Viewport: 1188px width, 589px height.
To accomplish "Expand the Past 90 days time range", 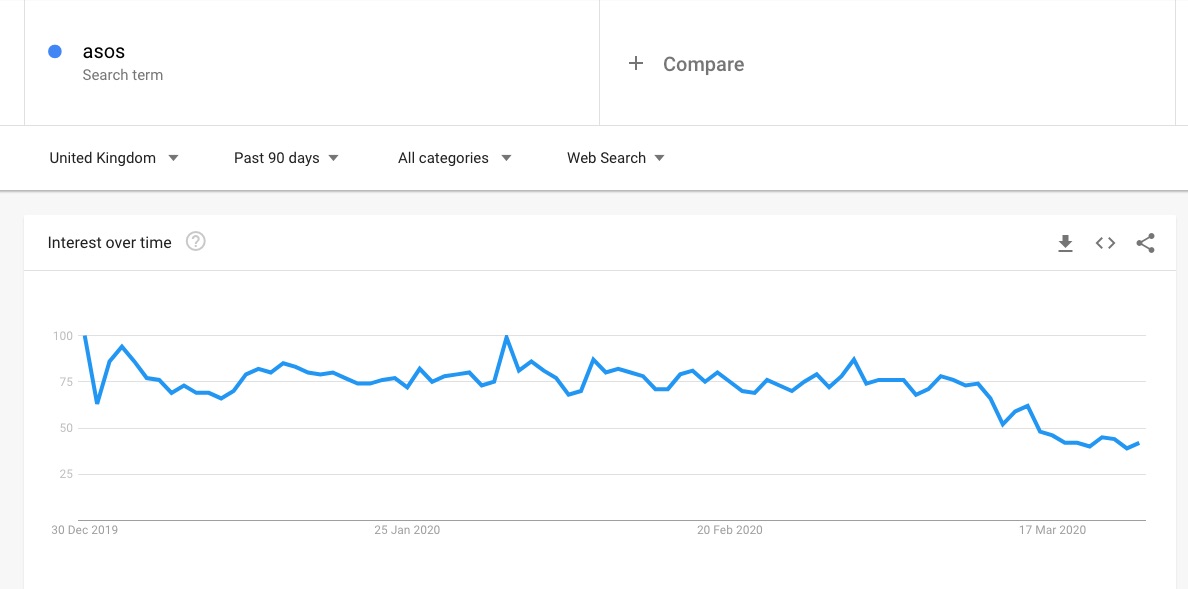I will 286,158.
